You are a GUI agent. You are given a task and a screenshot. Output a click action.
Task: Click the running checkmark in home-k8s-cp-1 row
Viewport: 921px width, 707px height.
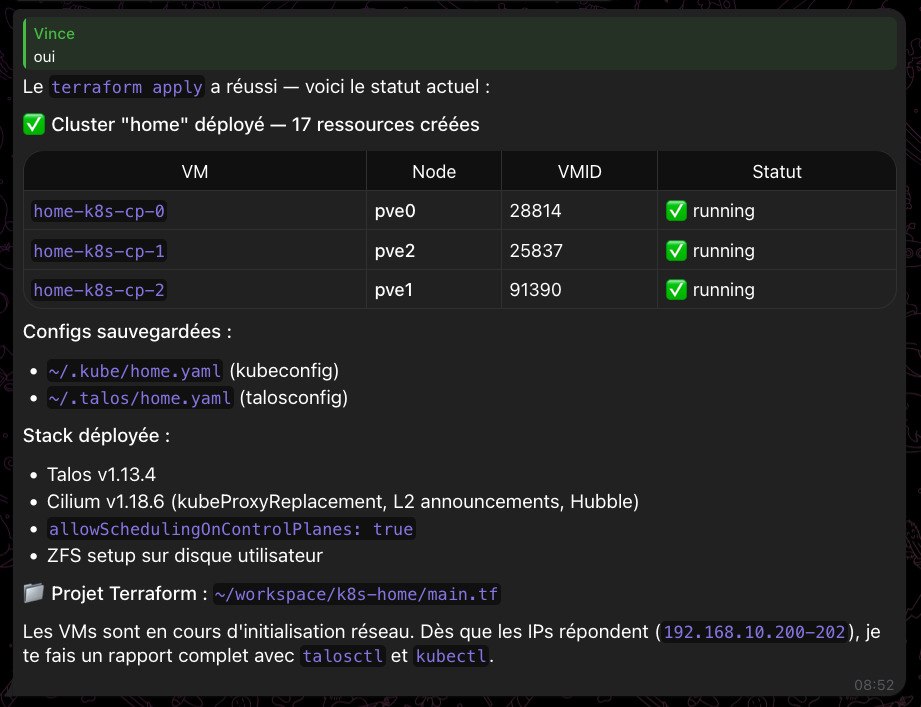coord(676,251)
